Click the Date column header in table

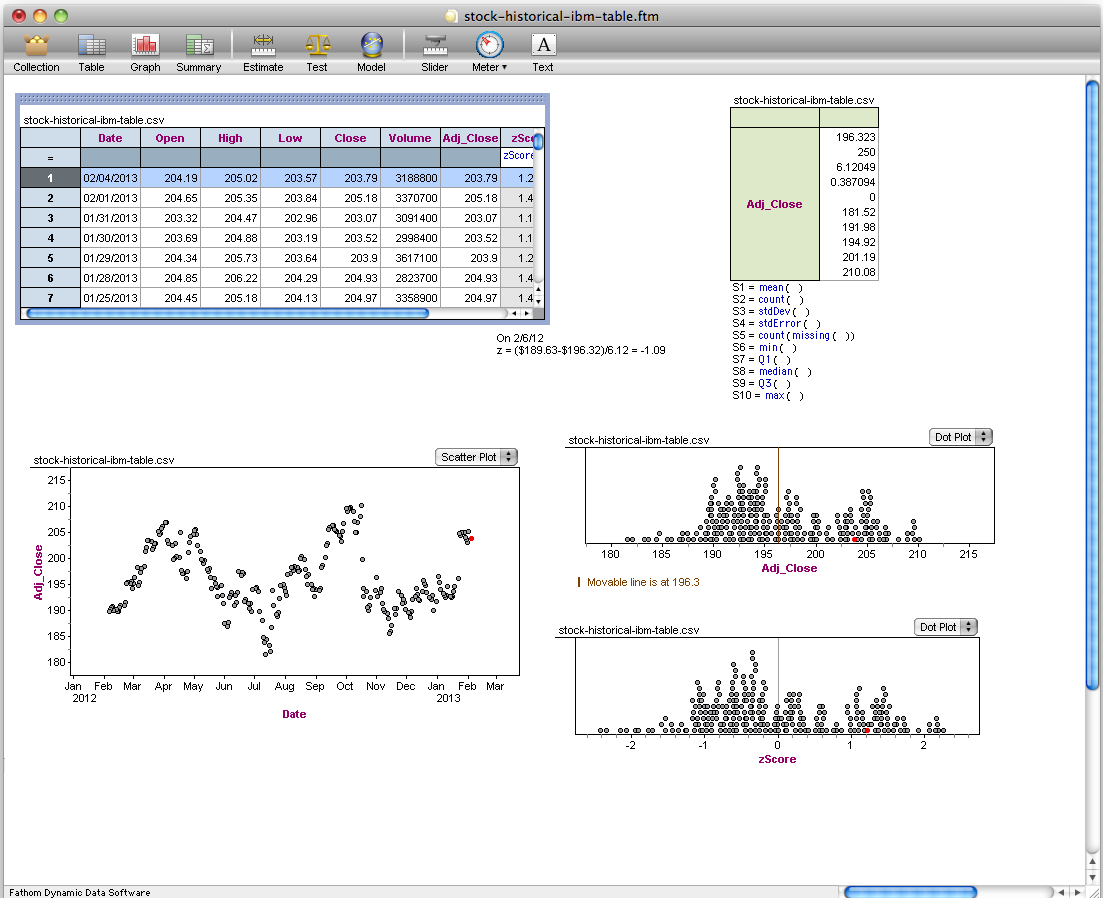point(110,138)
